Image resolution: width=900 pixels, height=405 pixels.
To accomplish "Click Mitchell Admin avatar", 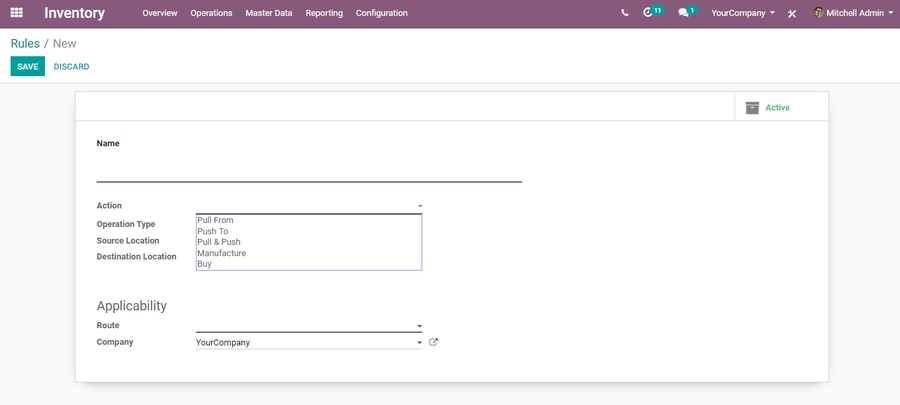I will tap(819, 13).
